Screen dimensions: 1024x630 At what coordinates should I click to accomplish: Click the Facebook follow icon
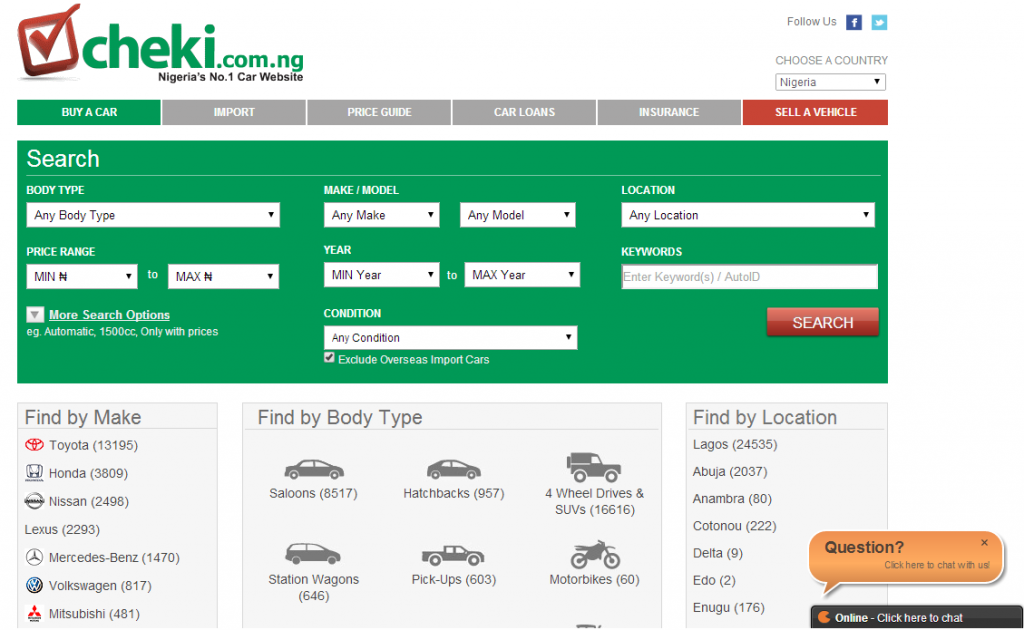(853, 22)
